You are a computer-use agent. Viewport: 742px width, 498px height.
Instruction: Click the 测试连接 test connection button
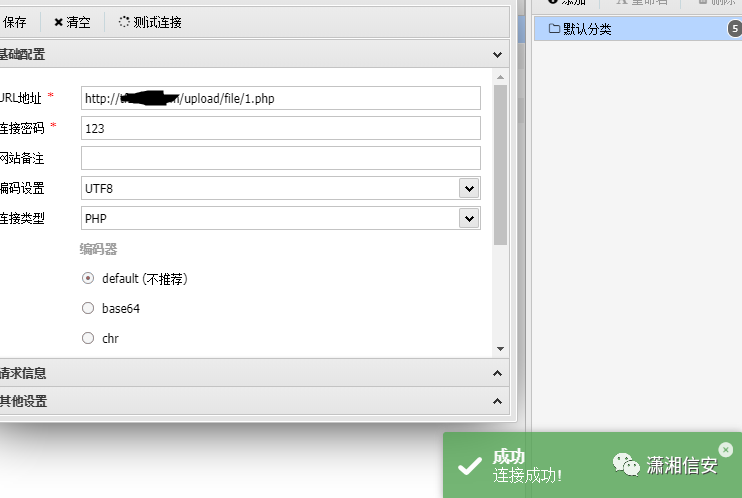click(150, 22)
